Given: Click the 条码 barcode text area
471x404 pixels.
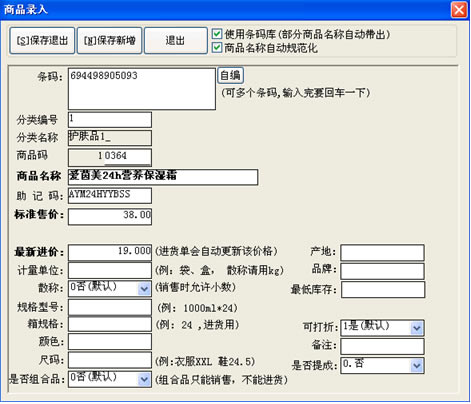Looking at the screenshot, I should 142,89.
